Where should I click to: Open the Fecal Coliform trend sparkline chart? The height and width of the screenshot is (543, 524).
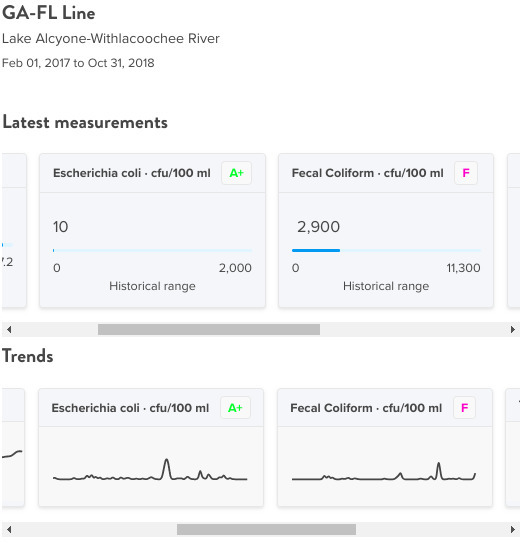pos(384,471)
